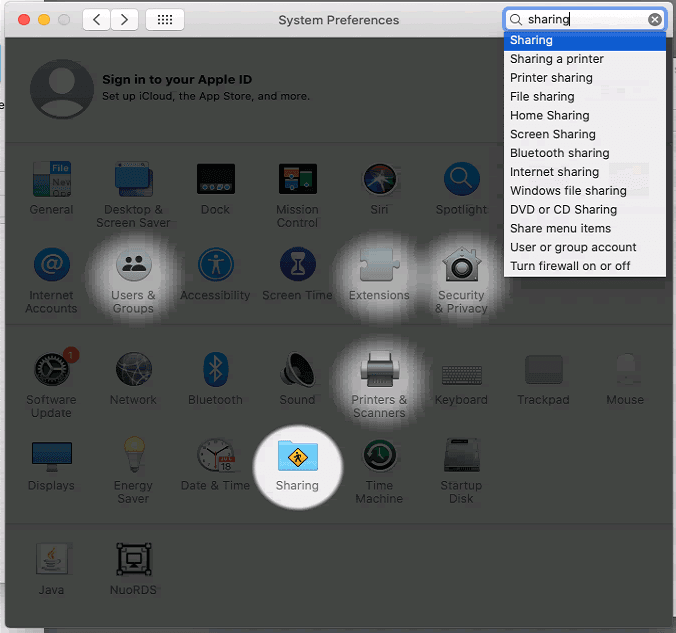Go forward with the right arrow button

124,19
